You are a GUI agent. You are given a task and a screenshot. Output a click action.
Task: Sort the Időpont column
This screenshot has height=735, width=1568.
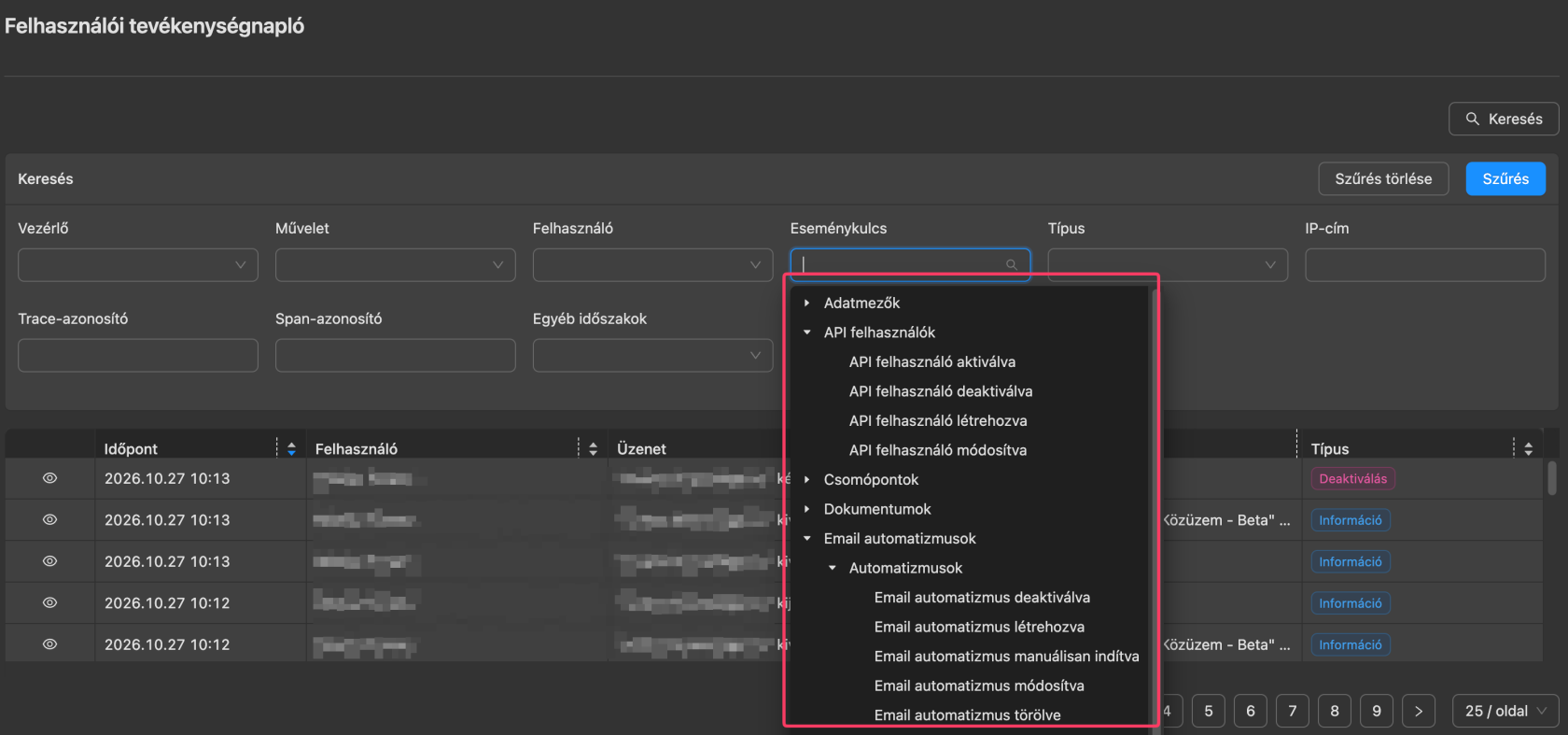pyautogui.click(x=291, y=448)
